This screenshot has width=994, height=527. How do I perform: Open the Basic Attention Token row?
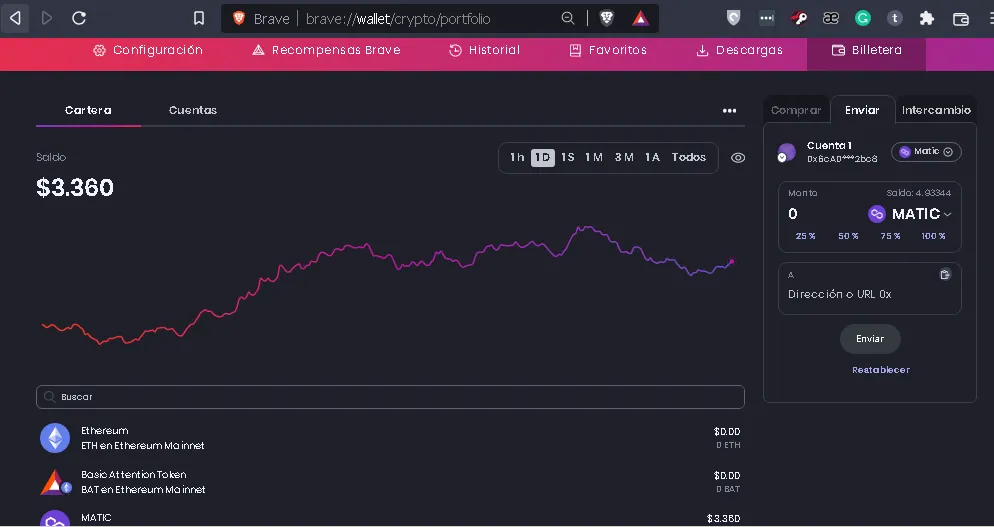pos(390,482)
